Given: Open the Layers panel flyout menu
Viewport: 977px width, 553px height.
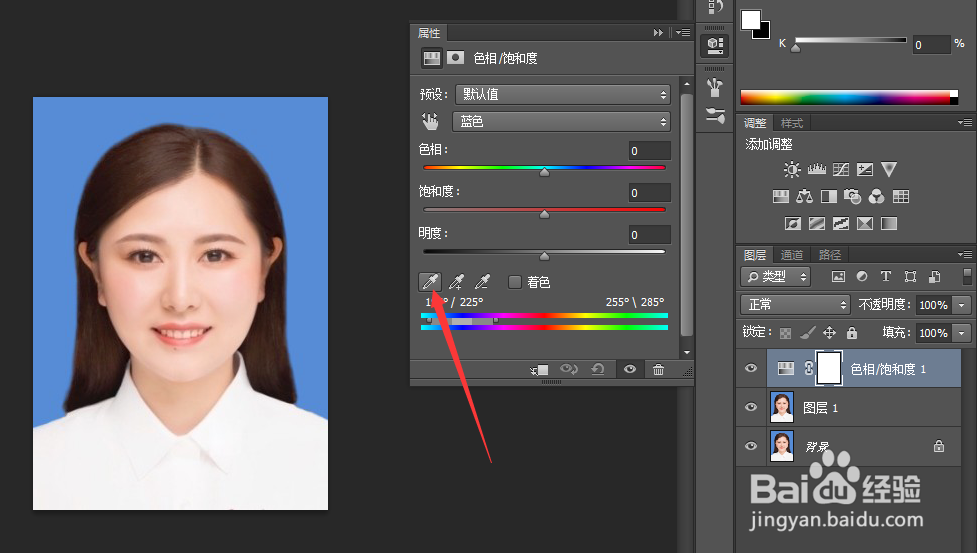Looking at the screenshot, I should (x=965, y=254).
